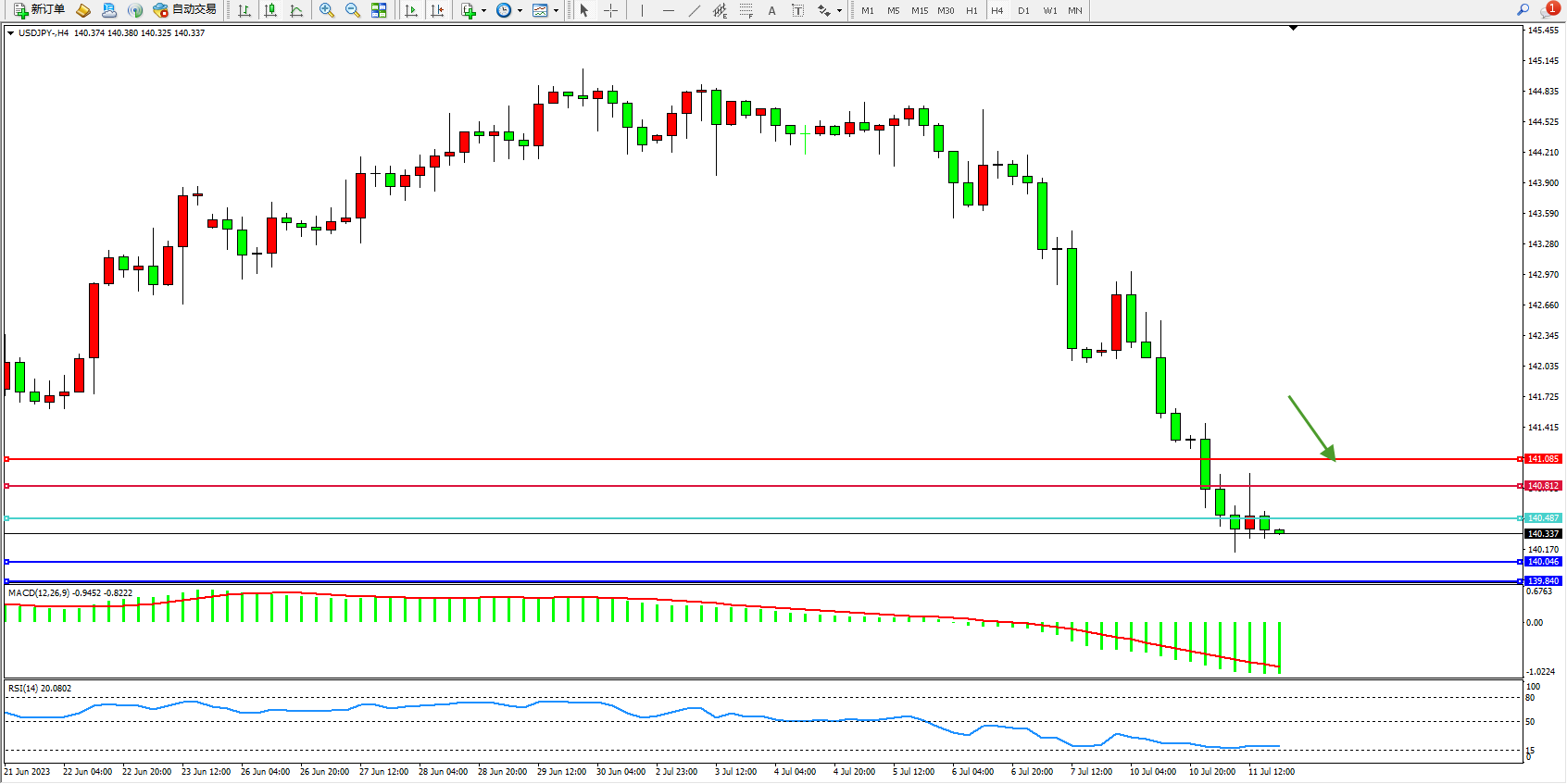Screen dimensions: 1567x784
Task: Switch chart to candlestick display
Action: coord(270,10)
